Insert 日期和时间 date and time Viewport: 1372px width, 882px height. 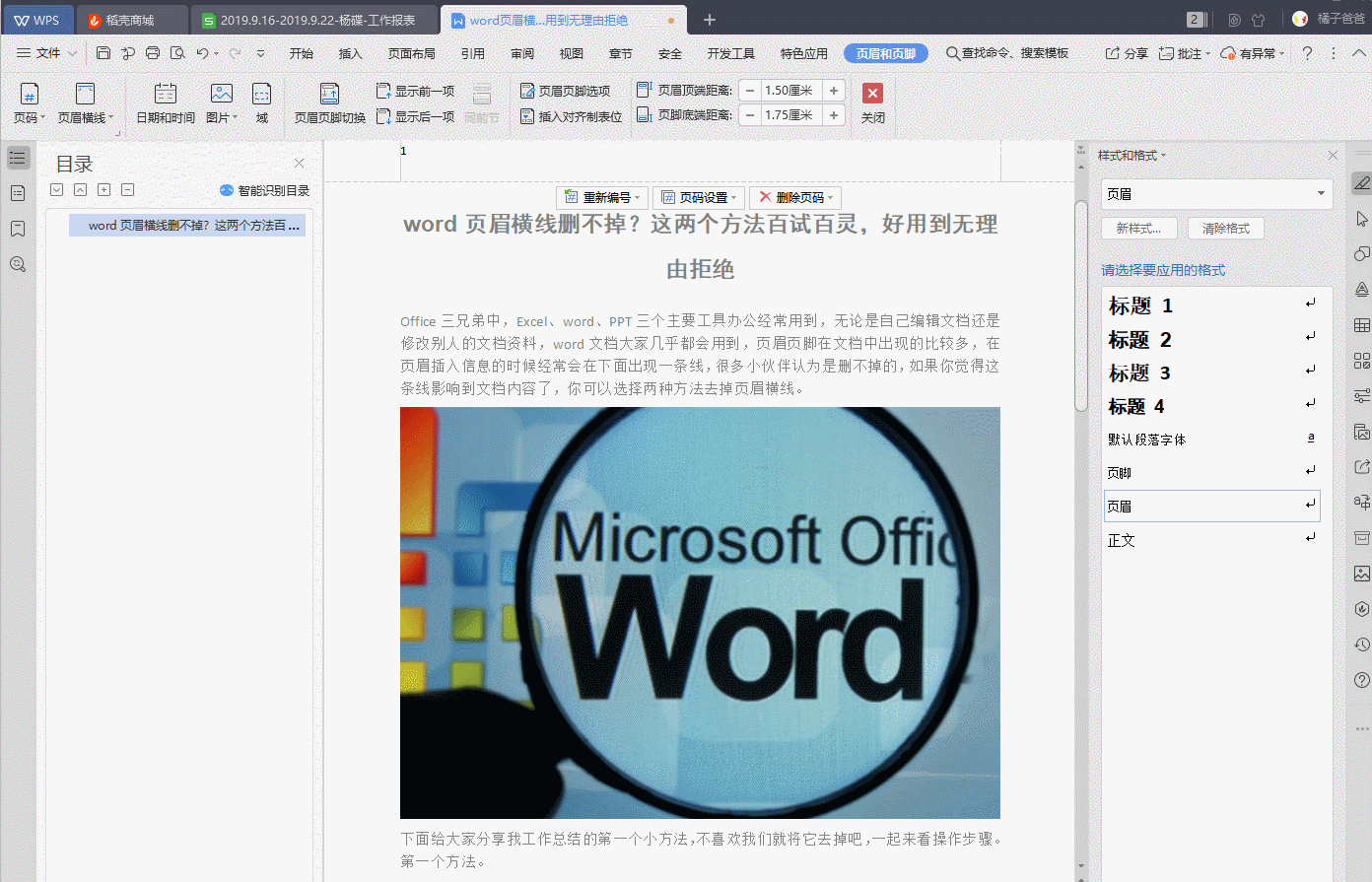[x=165, y=103]
